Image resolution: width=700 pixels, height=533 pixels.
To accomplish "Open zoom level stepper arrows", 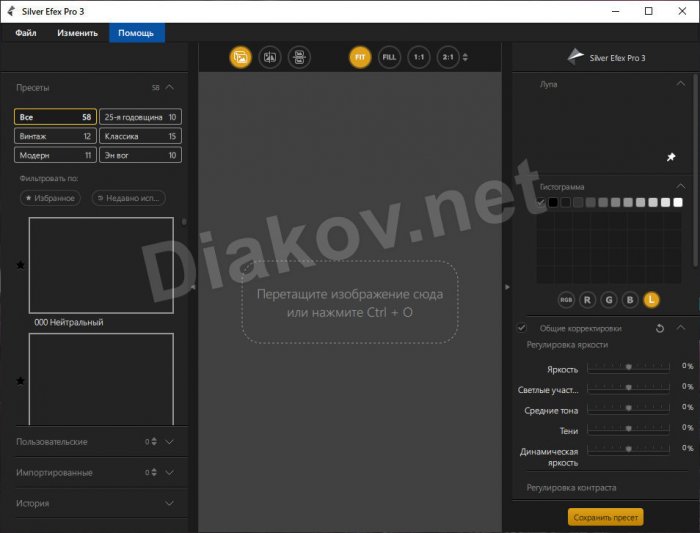I will 465,57.
